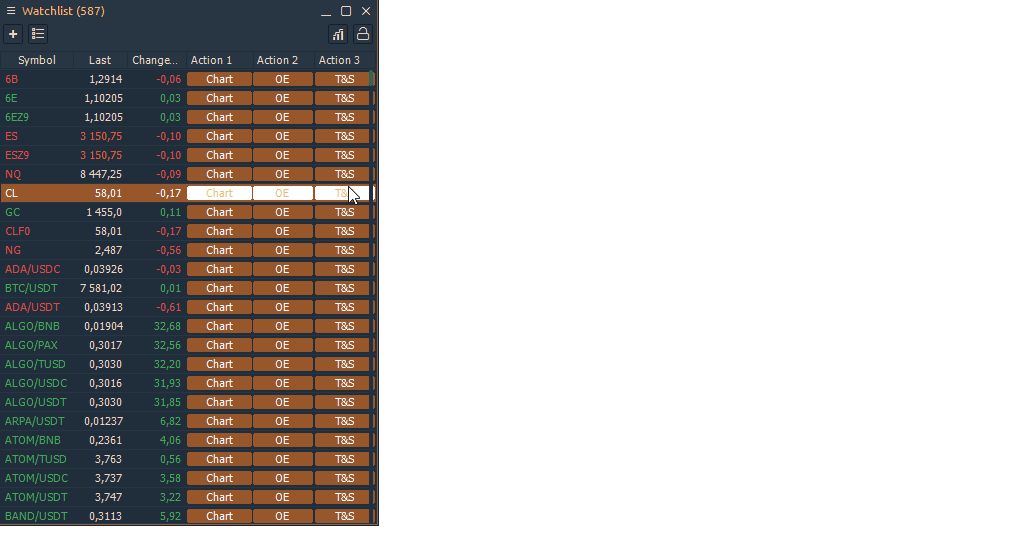1017x540 pixels.
Task: Open Chart for 6B
Action: [219, 79]
